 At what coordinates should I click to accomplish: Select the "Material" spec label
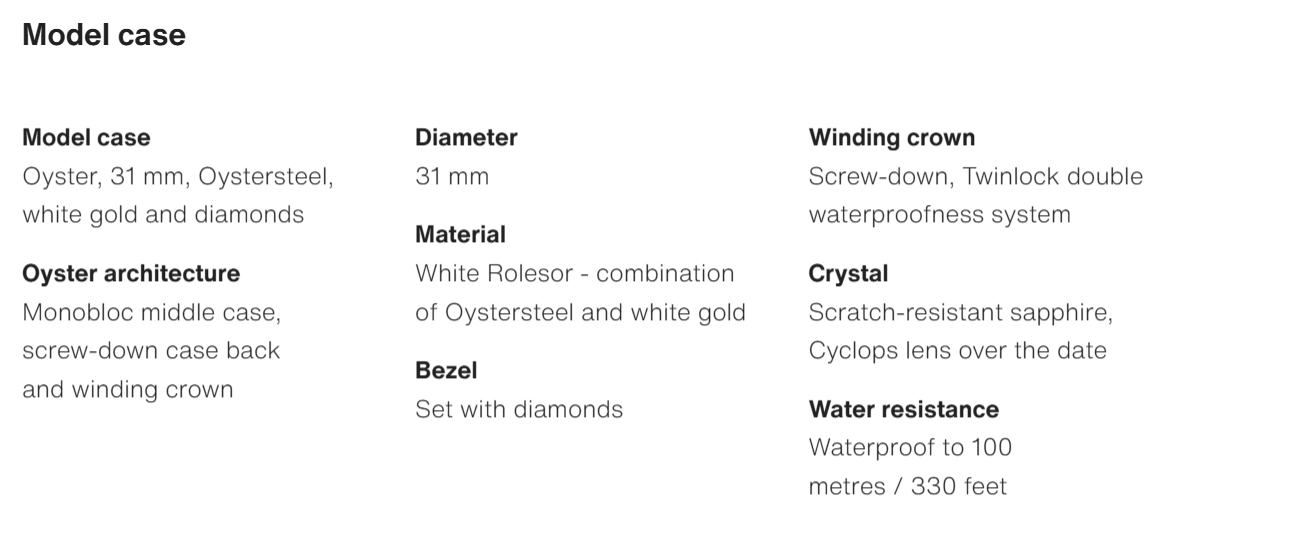point(460,234)
